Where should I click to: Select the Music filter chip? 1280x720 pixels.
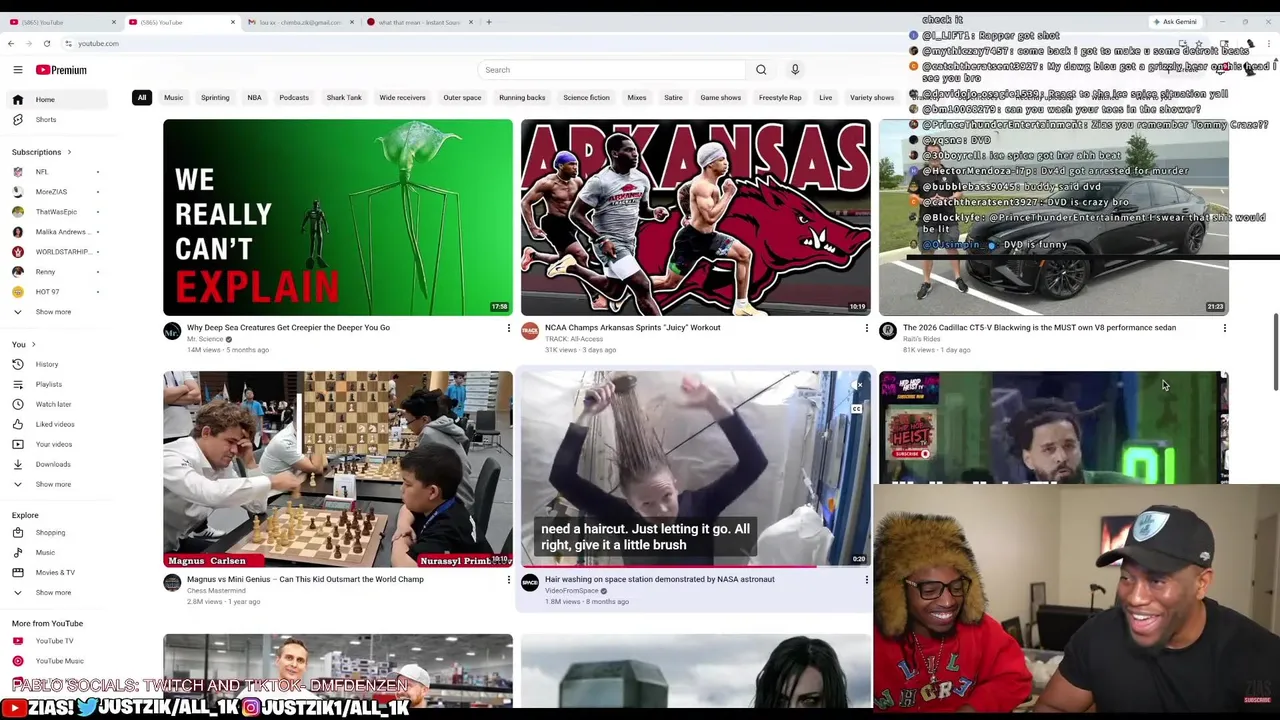173,97
